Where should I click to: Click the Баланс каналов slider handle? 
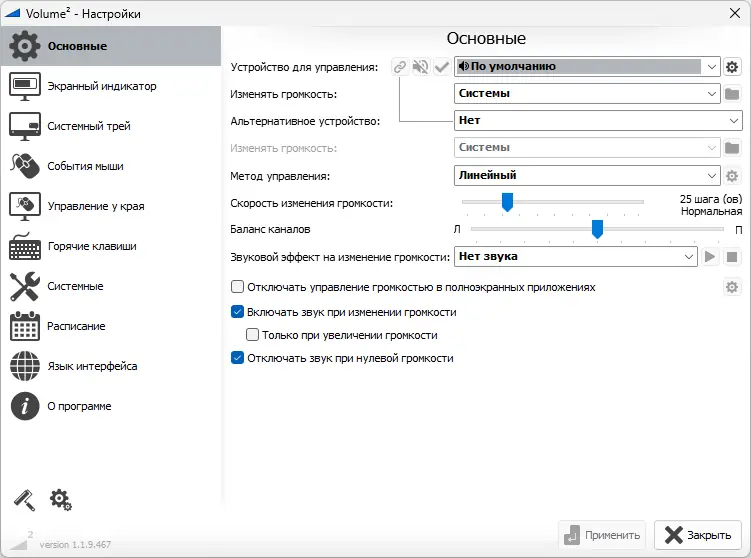(597, 230)
